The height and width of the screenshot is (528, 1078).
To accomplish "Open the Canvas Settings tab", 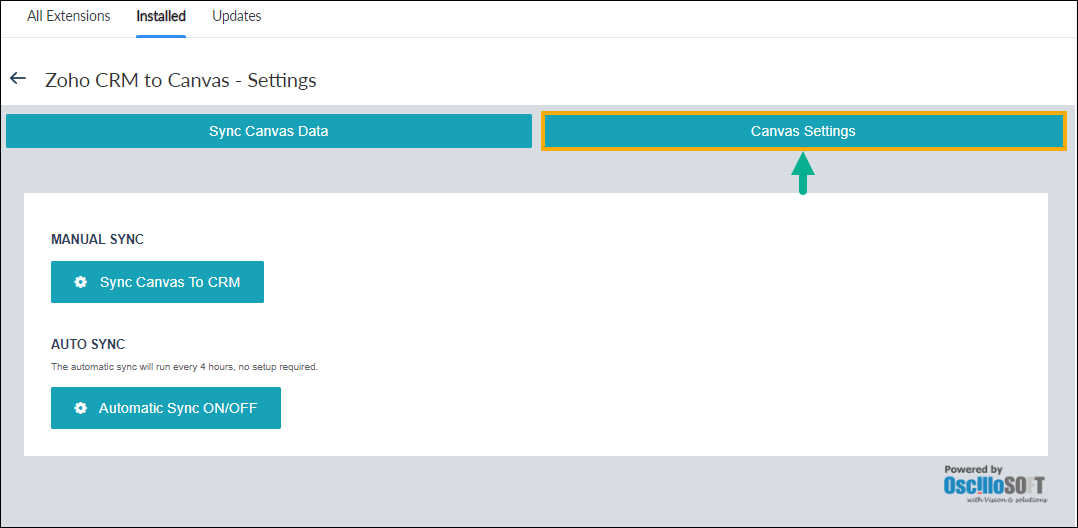I will (x=803, y=131).
